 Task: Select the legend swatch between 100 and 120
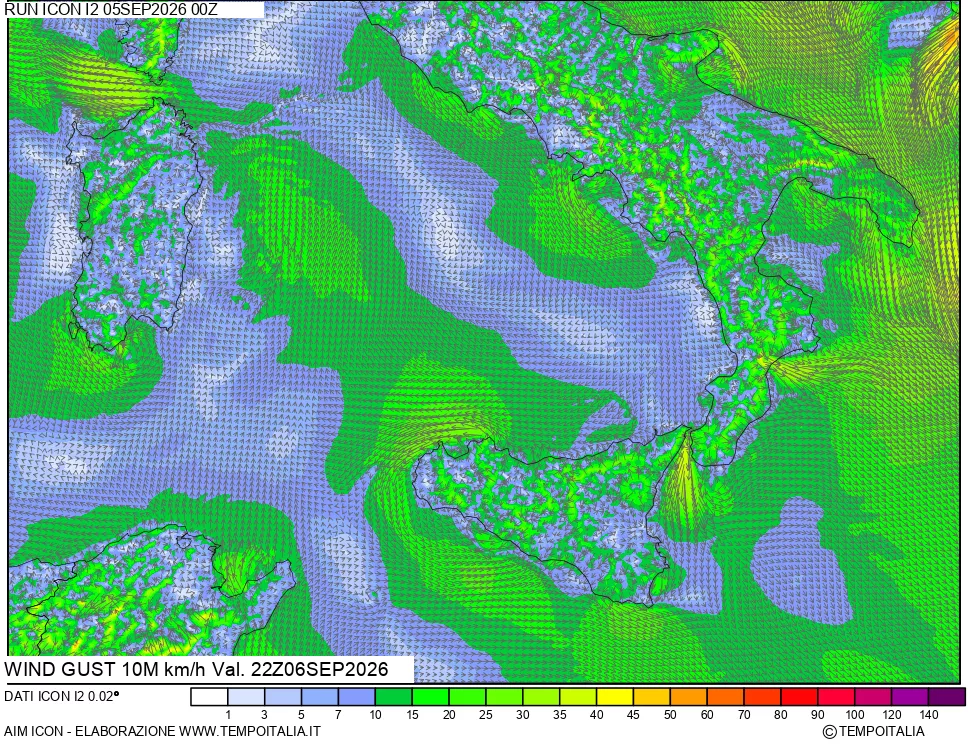(873, 697)
